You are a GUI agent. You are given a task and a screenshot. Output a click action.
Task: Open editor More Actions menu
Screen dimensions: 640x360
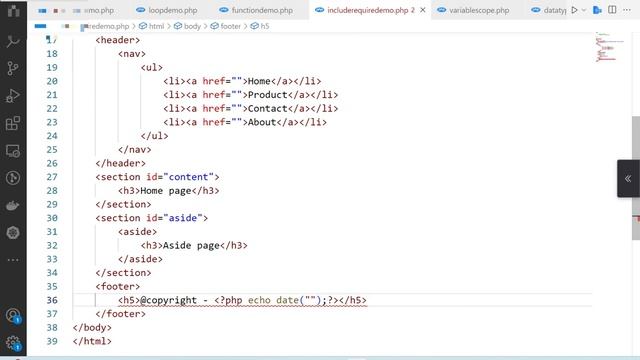tap(627, 10)
